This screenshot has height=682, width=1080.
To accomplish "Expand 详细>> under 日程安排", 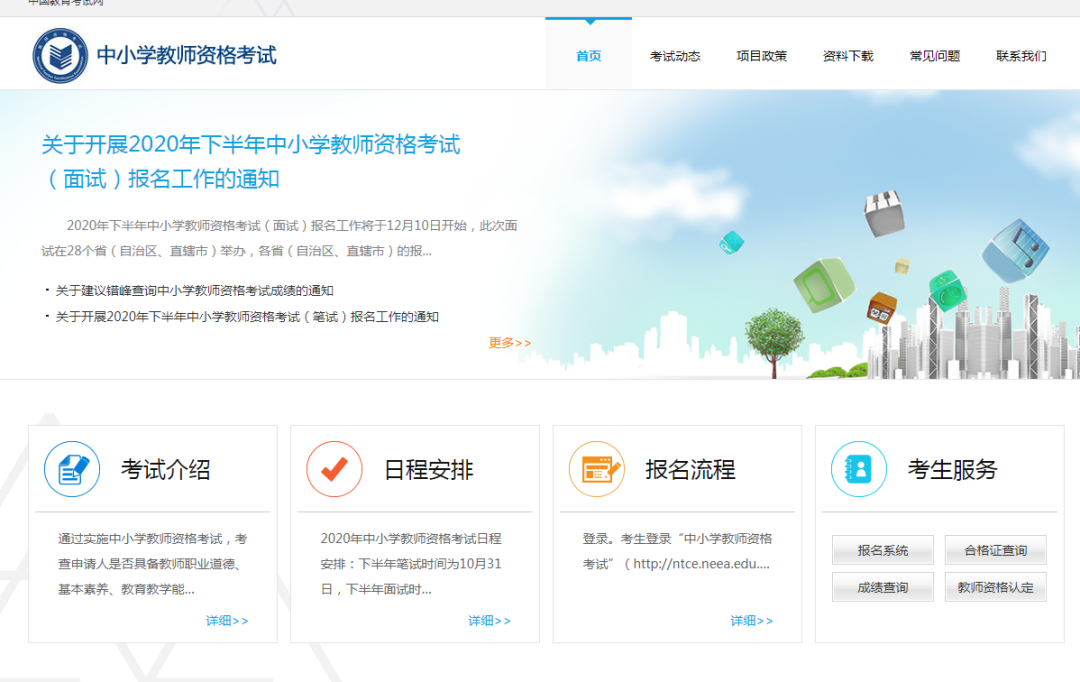I will click(489, 621).
